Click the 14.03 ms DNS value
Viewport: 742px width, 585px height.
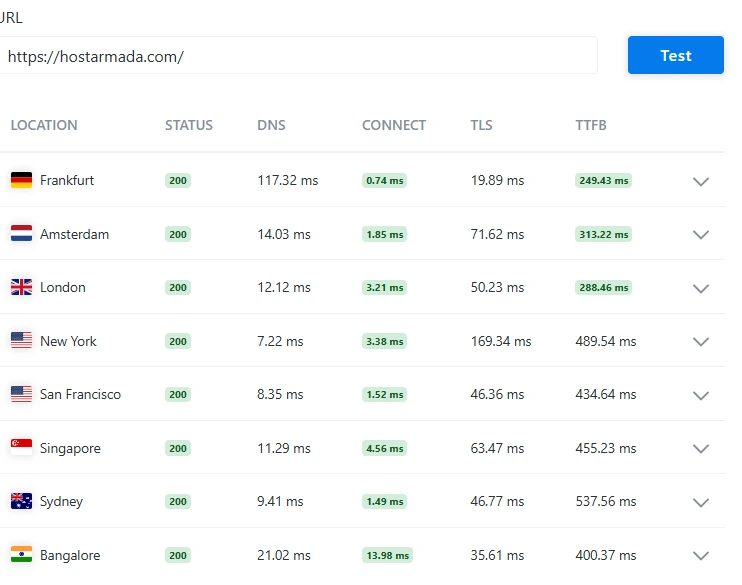pyautogui.click(x=284, y=234)
